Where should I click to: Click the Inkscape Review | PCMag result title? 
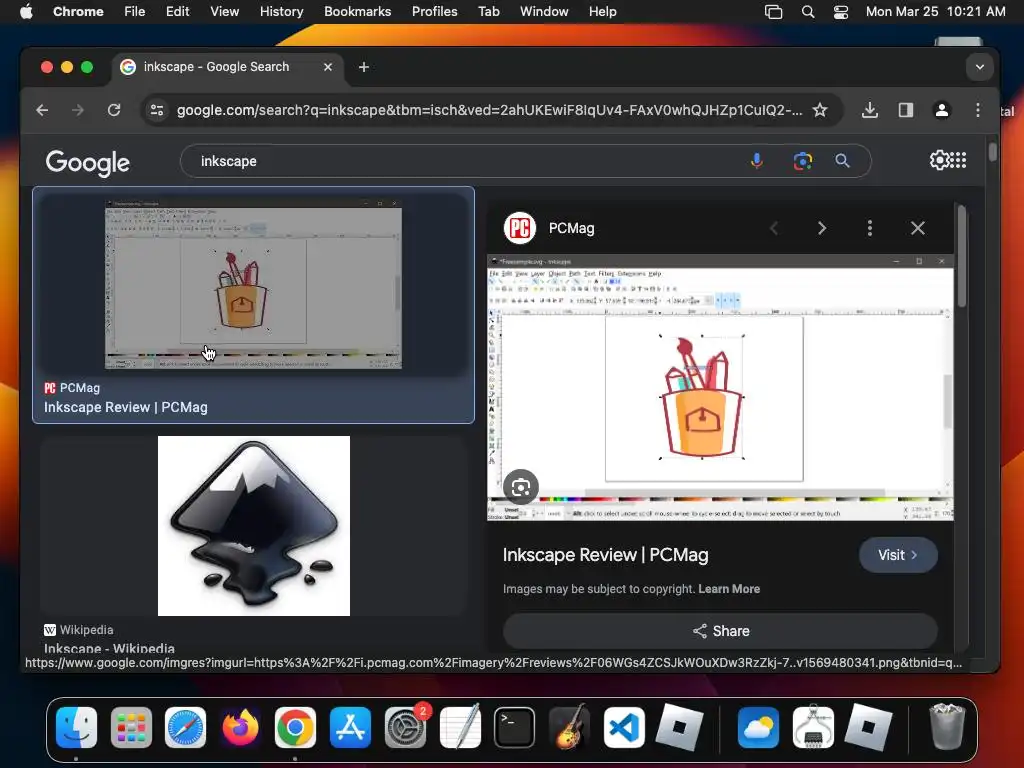click(x=125, y=407)
